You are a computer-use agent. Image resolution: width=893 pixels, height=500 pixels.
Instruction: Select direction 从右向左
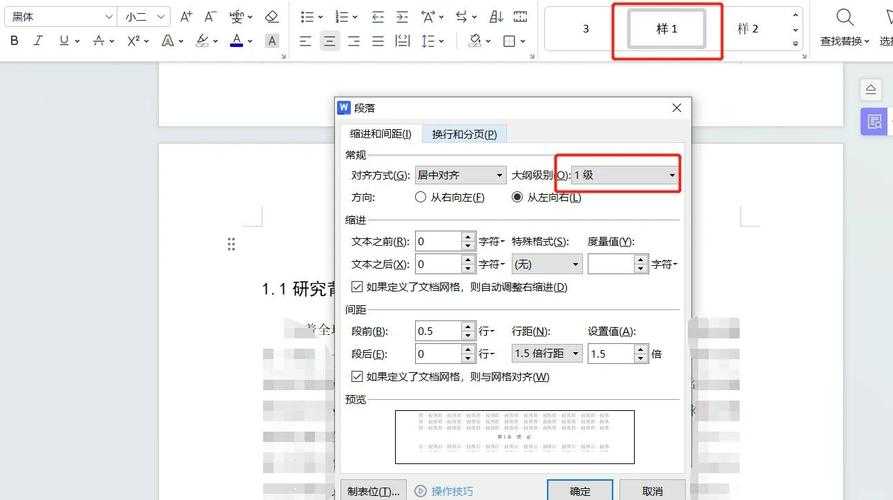click(450, 198)
